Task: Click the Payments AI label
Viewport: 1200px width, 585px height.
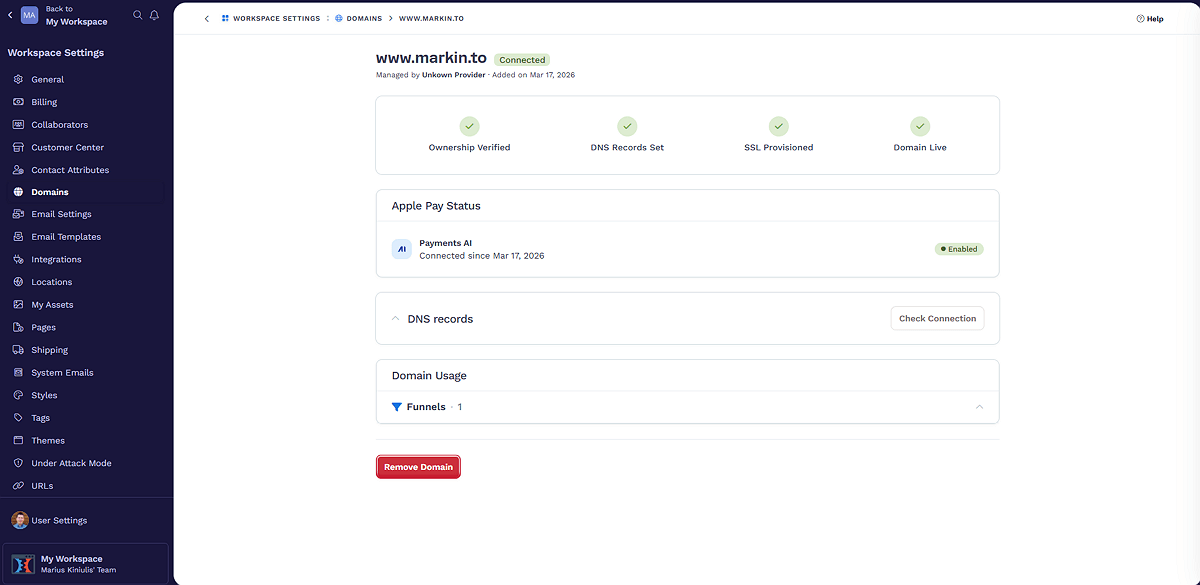Action: [x=445, y=243]
